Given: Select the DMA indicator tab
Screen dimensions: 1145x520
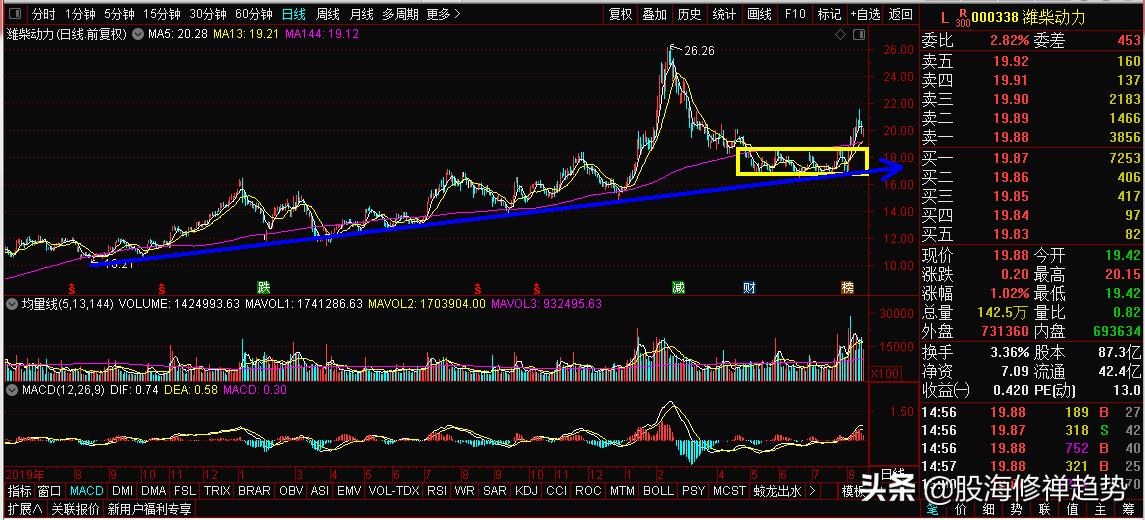Looking at the screenshot, I should (x=154, y=491).
